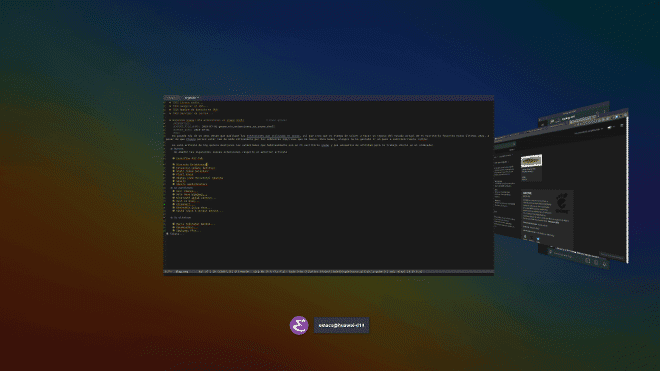Click the emacs@huawei window title label
The height and width of the screenshot is (371, 660).
pyautogui.click(x=341, y=326)
